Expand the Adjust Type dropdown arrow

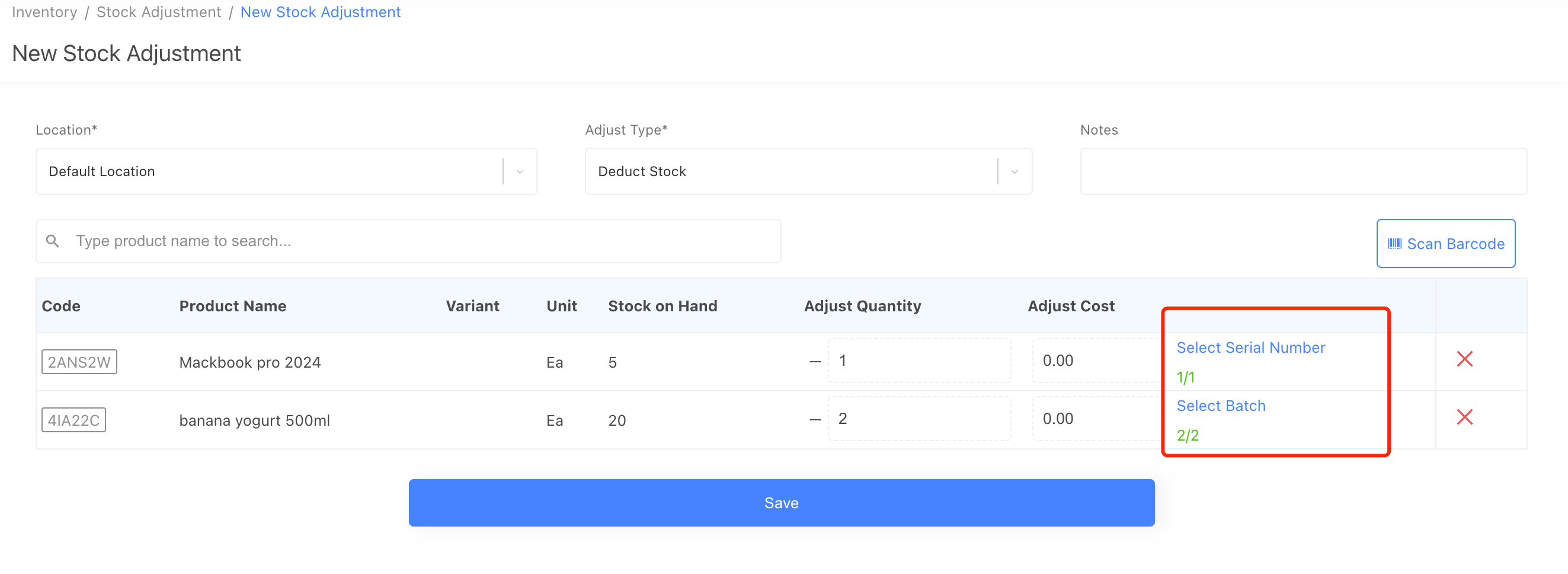click(1014, 172)
